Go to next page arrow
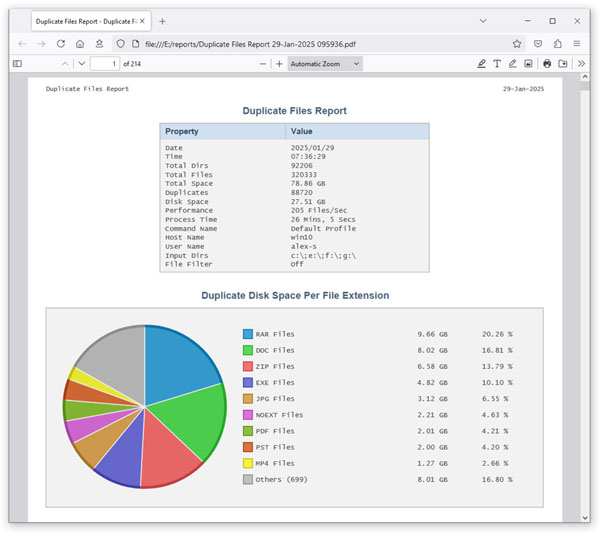Image resolution: width=600 pixels, height=533 pixels. (82, 64)
